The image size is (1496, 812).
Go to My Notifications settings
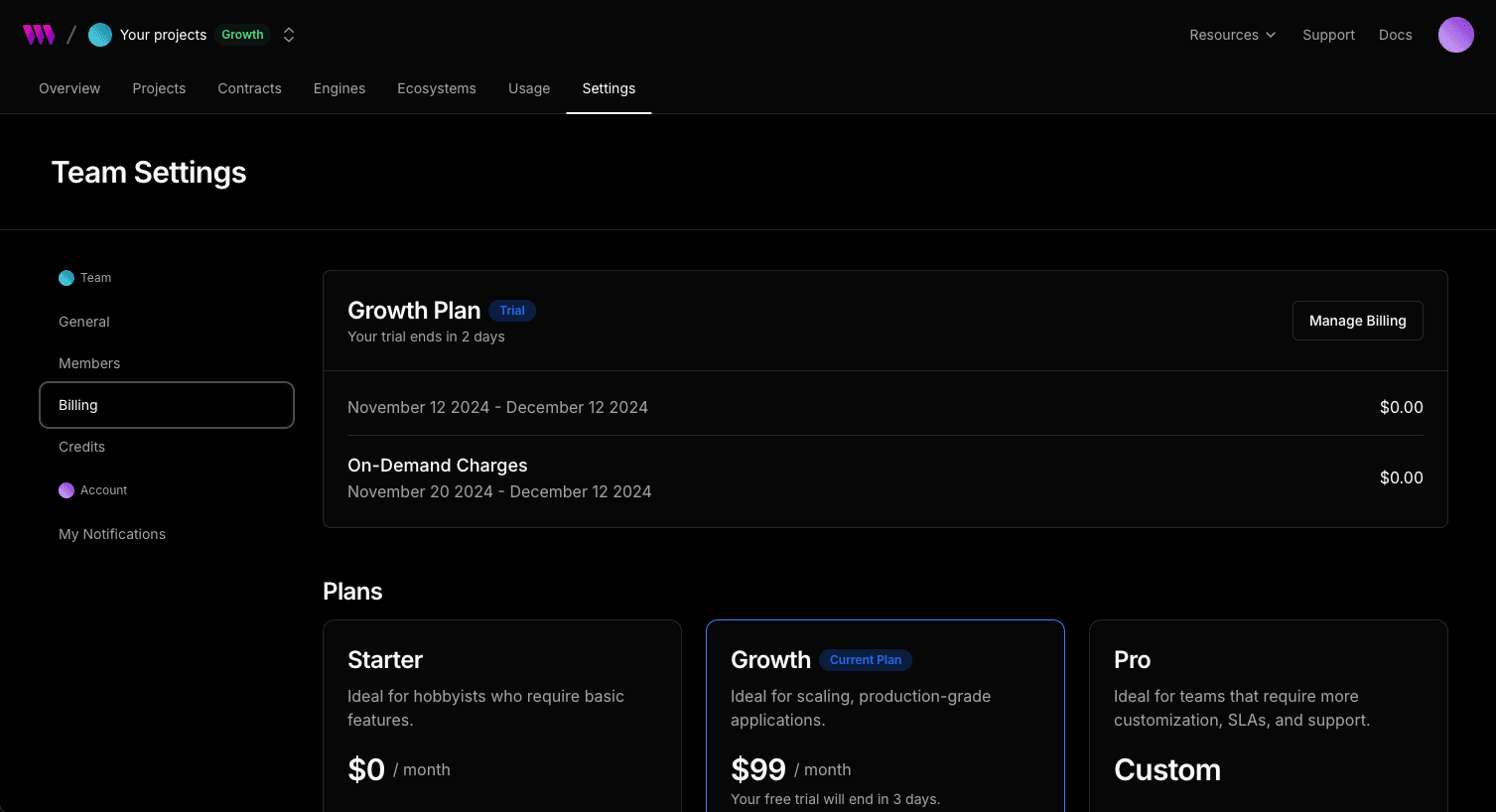click(x=112, y=534)
